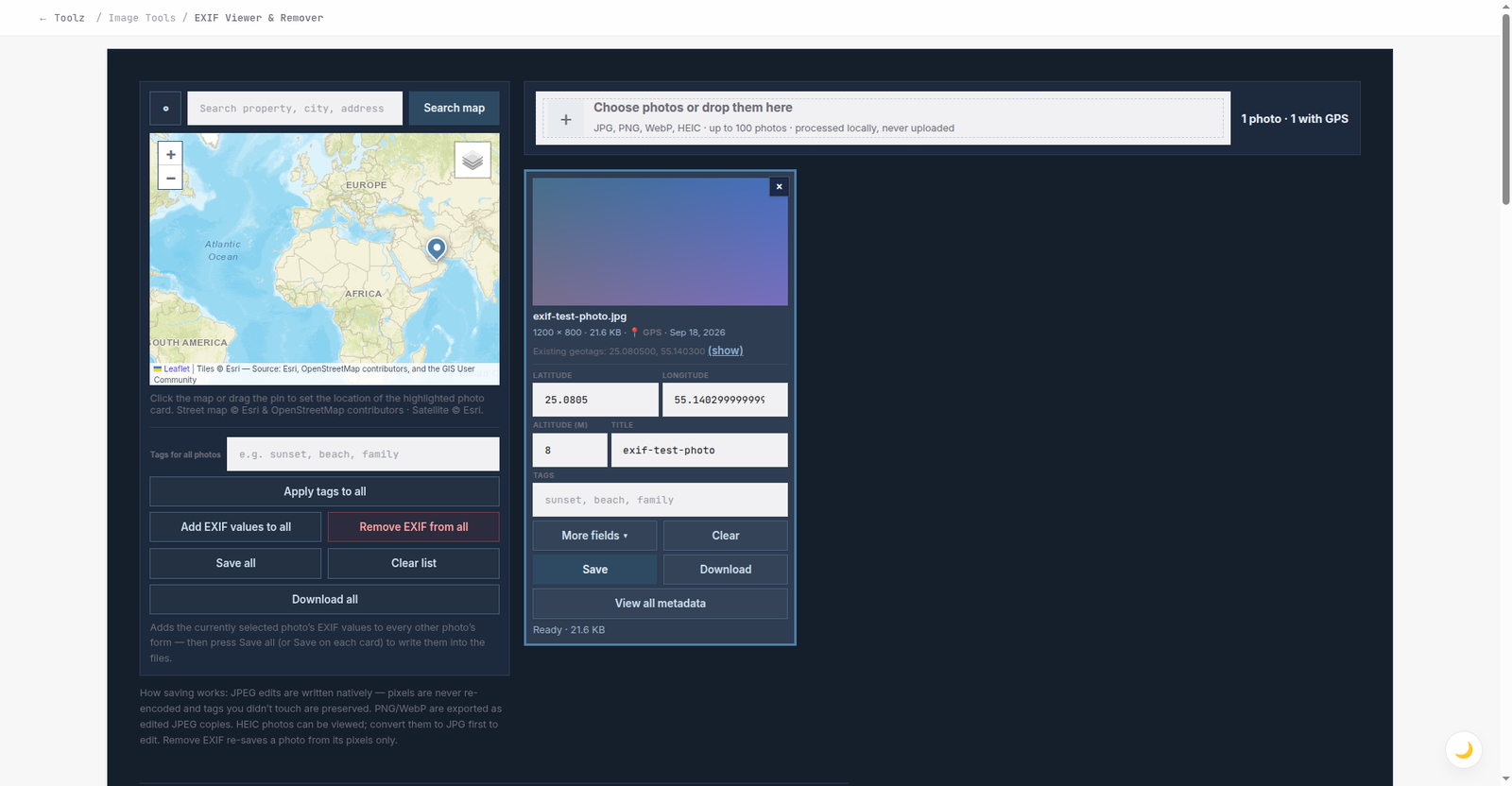Show existing geotags via the (show) link

tap(726, 350)
